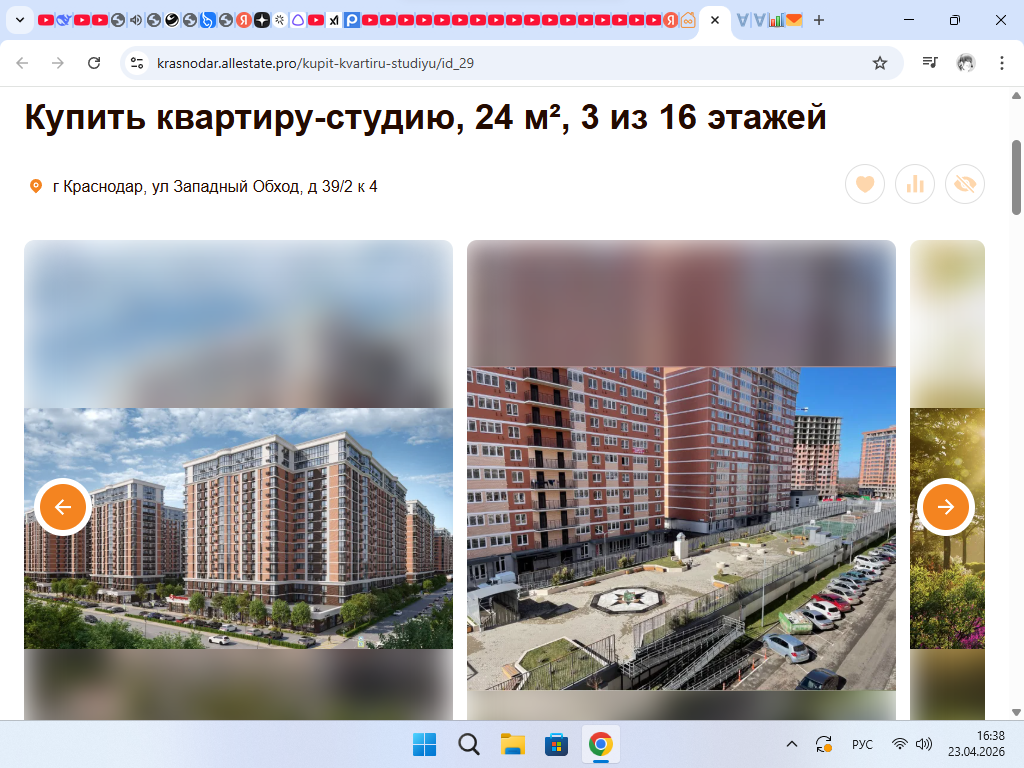Click sync status tray icon
The height and width of the screenshot is (768, 1024).
(x=824, y=744)
